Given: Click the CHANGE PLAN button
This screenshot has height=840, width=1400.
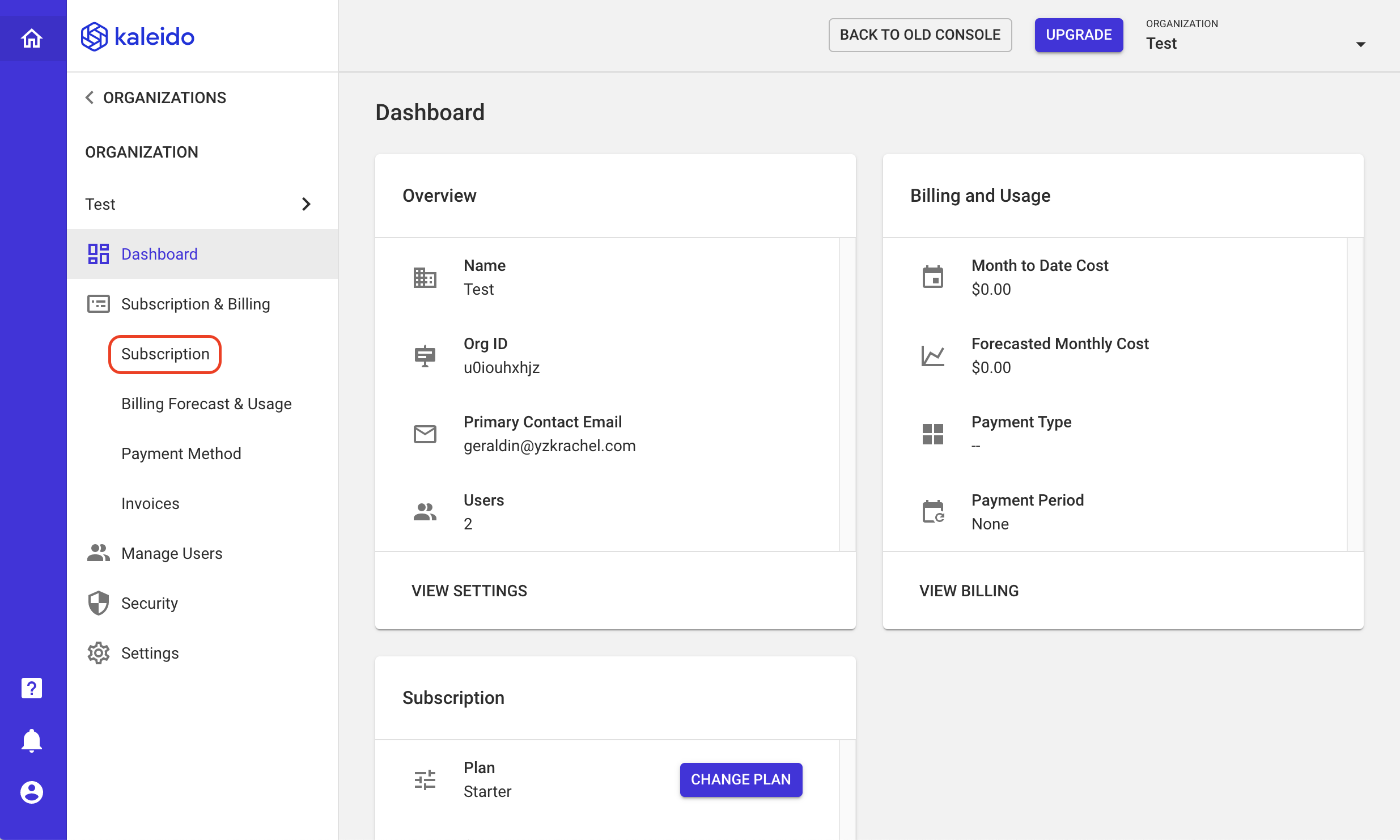Looking at the screenshot, I should tap(740, 779).
